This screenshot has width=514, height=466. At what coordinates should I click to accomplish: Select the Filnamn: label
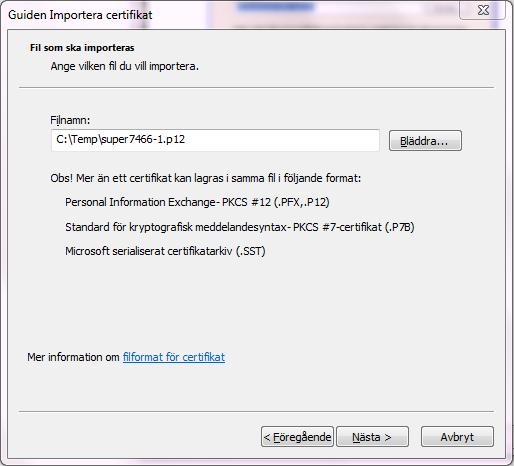[70, 120]
